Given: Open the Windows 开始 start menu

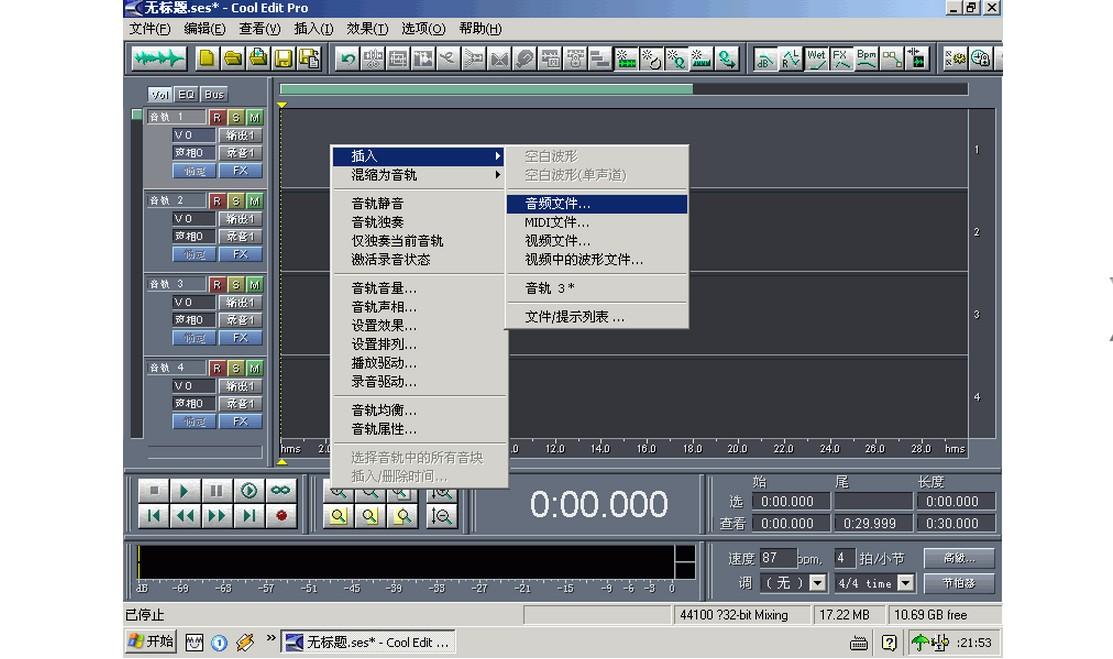Looking at the screenshot, I should [150, 642].
